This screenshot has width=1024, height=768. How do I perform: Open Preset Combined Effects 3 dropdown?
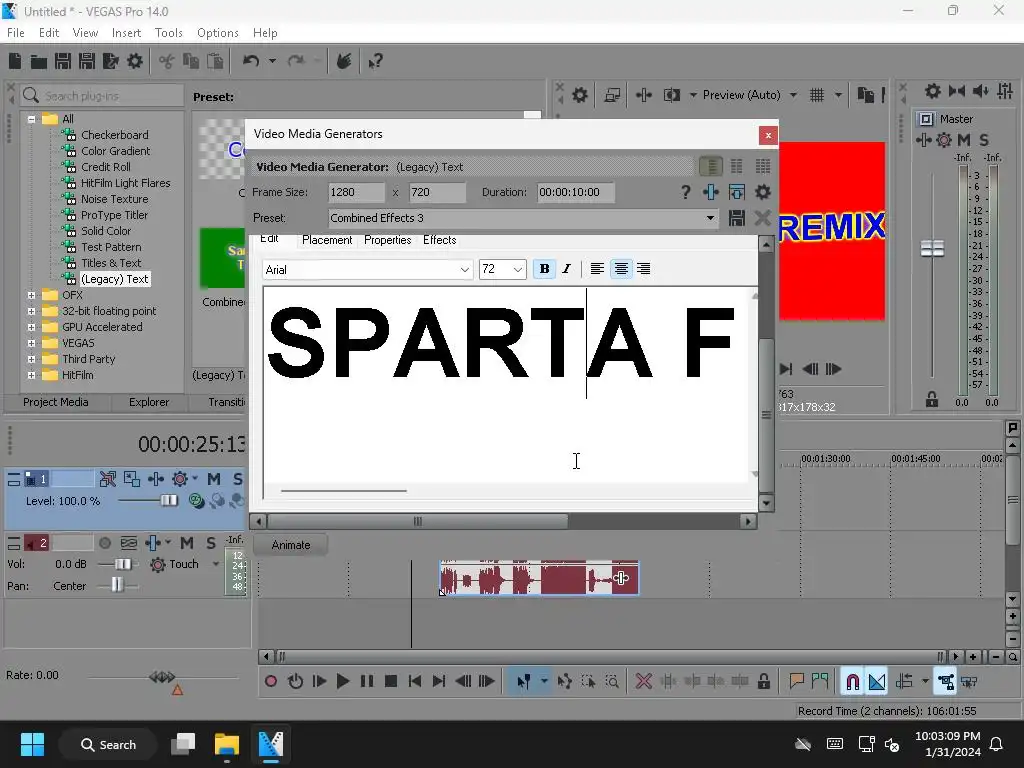710,218
